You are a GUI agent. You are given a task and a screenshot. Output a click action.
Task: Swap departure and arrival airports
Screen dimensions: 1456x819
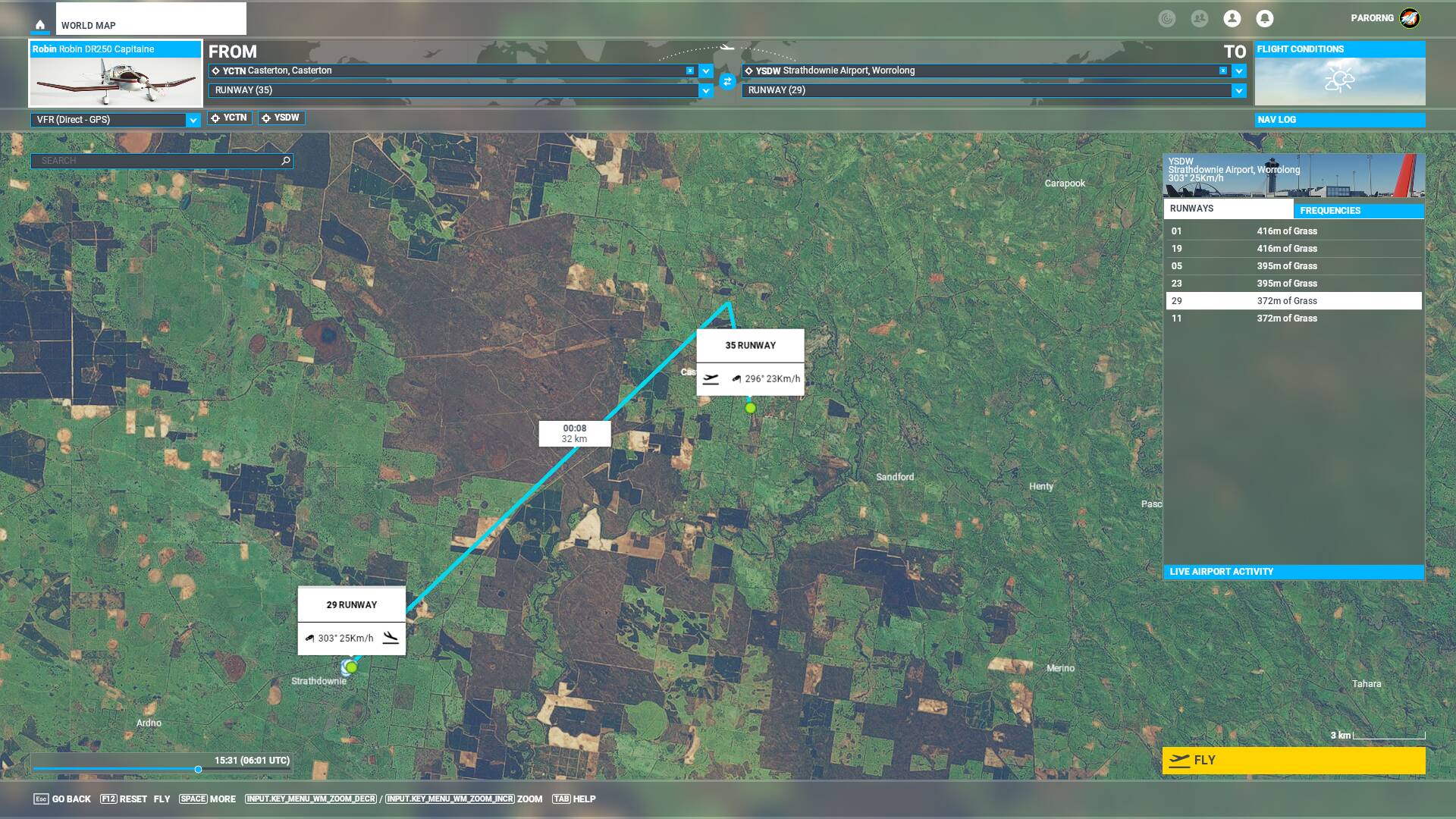tap(727, 81)
